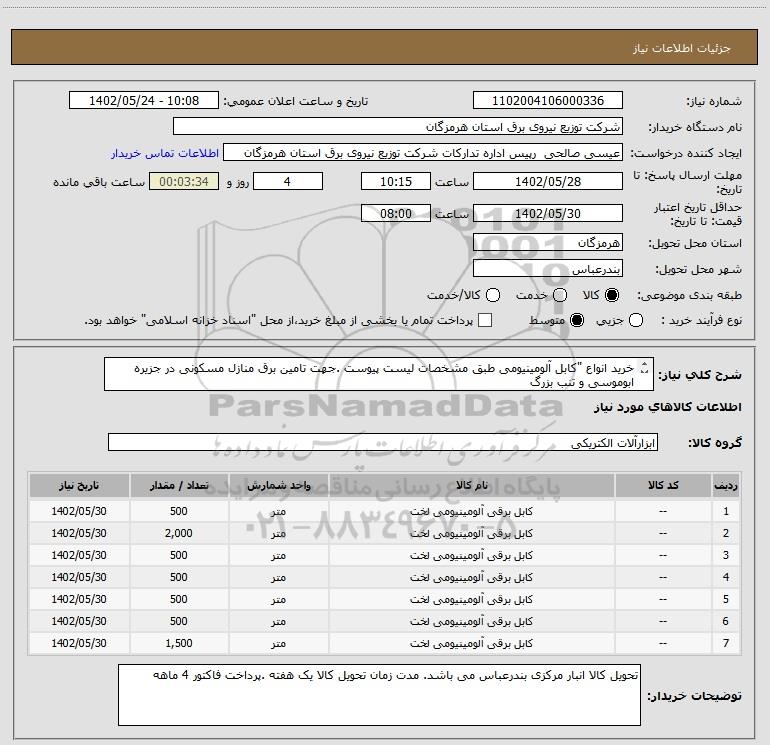Click the remaining time counter 00:03:34

[184, 181]
